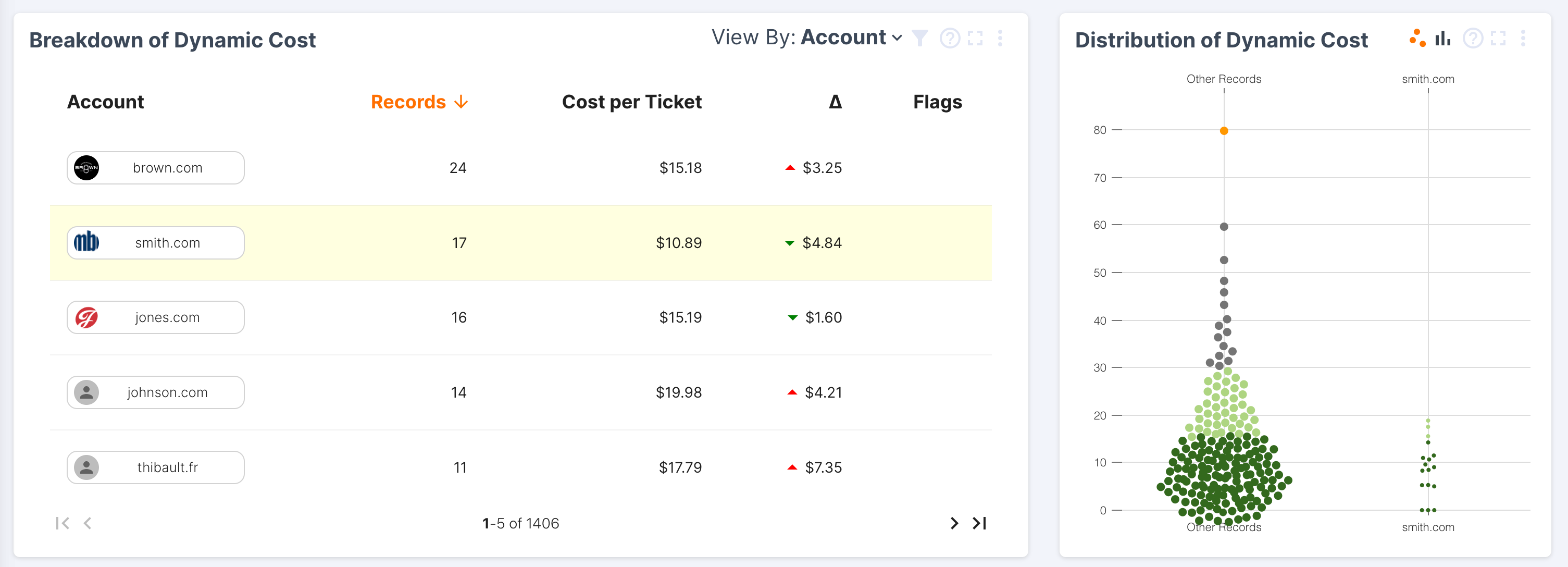Select the thibault.fr table row

pyautogui.click(x=520, y=467)
